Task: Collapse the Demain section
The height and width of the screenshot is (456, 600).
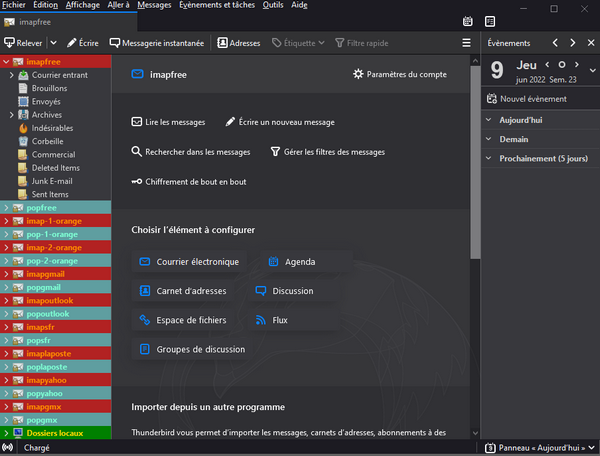Action: (489, 139)
